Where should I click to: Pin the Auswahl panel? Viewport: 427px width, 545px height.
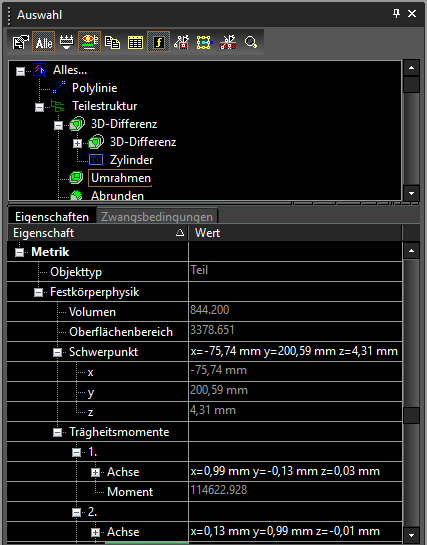point(396,14)
